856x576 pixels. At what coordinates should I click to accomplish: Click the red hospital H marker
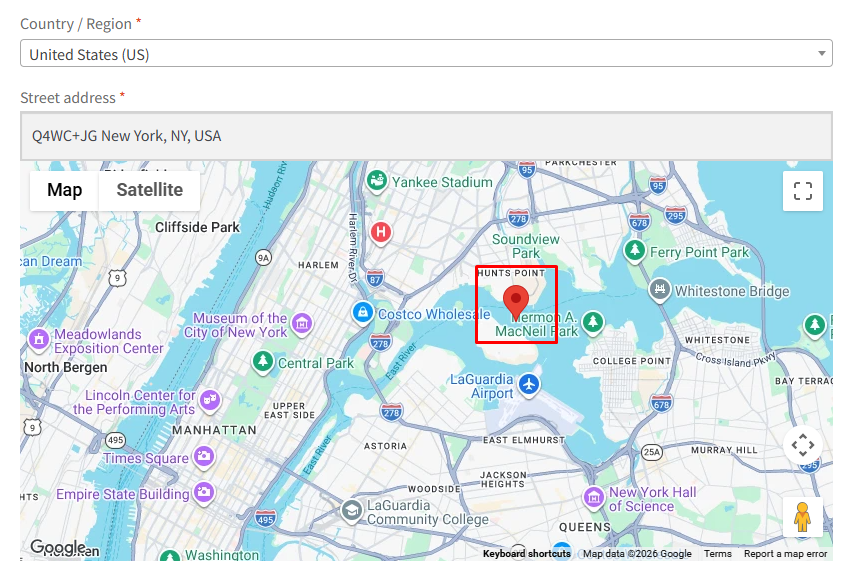click(381, 233)
